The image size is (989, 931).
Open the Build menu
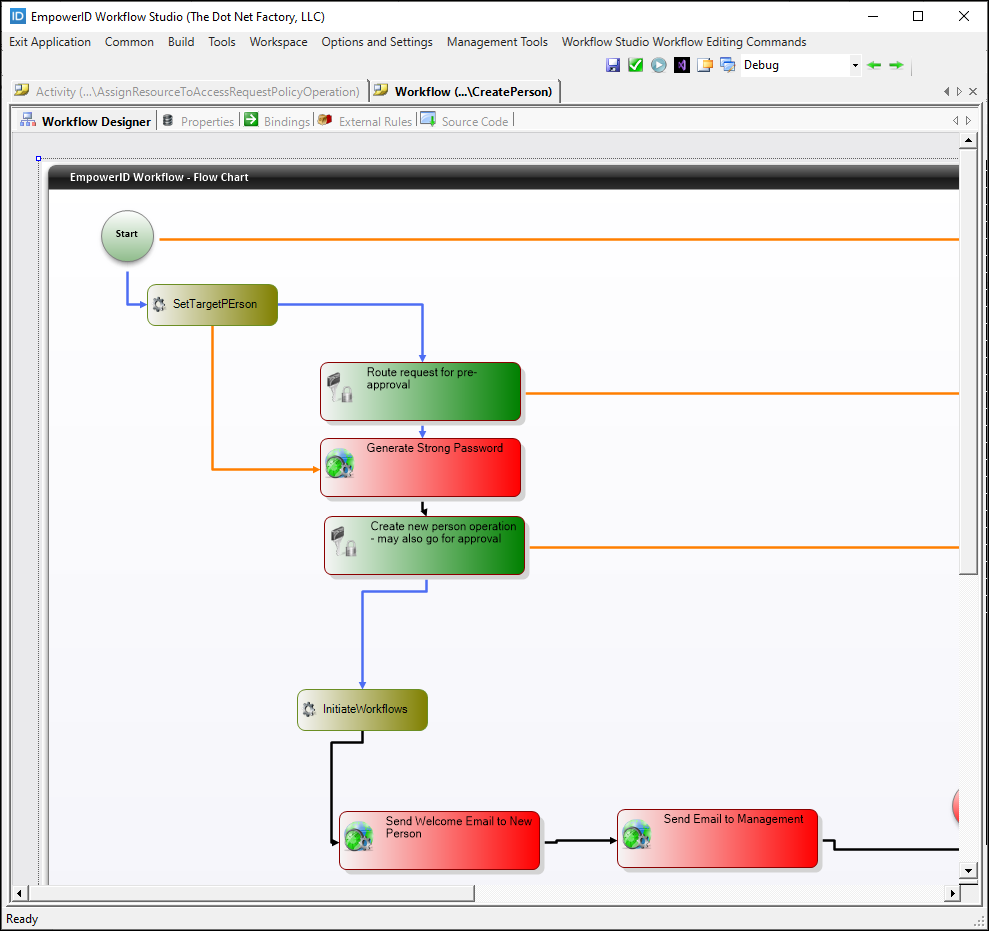click(x=181, y=42)
